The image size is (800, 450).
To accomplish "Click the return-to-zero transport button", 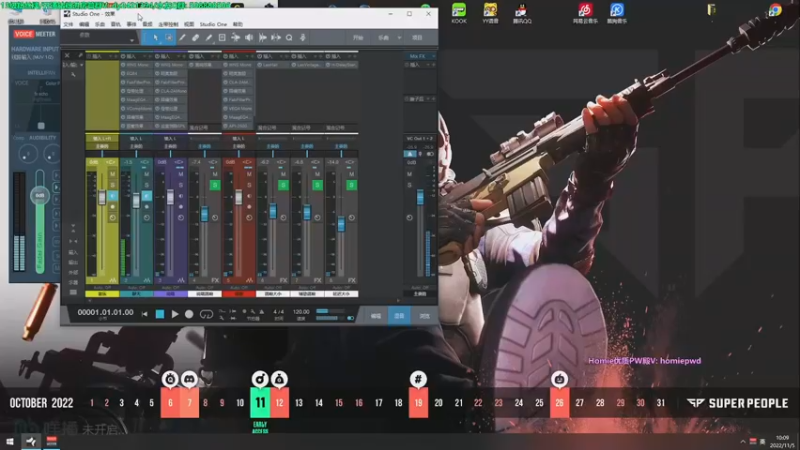I will [144, 314].
